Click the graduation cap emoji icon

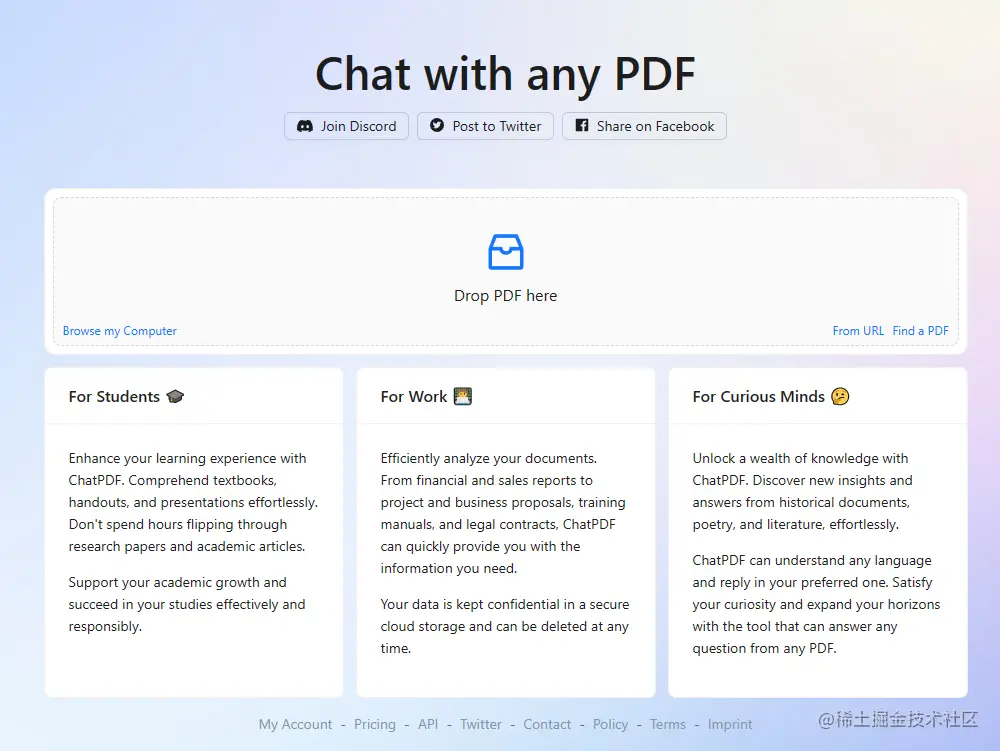(175, 397)
